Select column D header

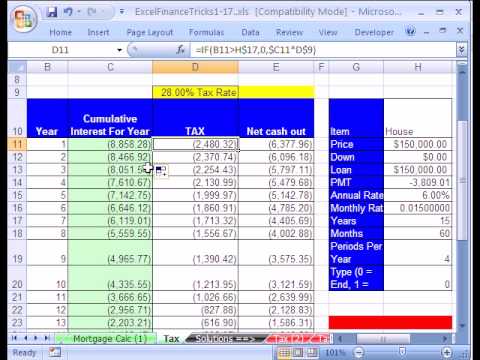point(195,67)
